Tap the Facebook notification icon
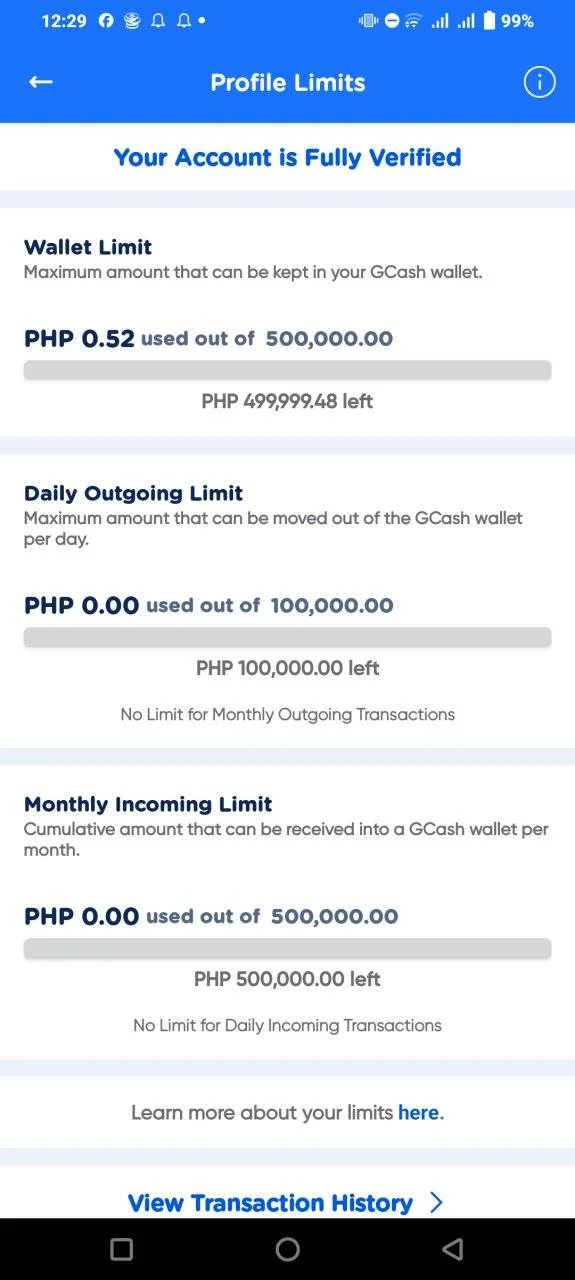 coord(106,21)
